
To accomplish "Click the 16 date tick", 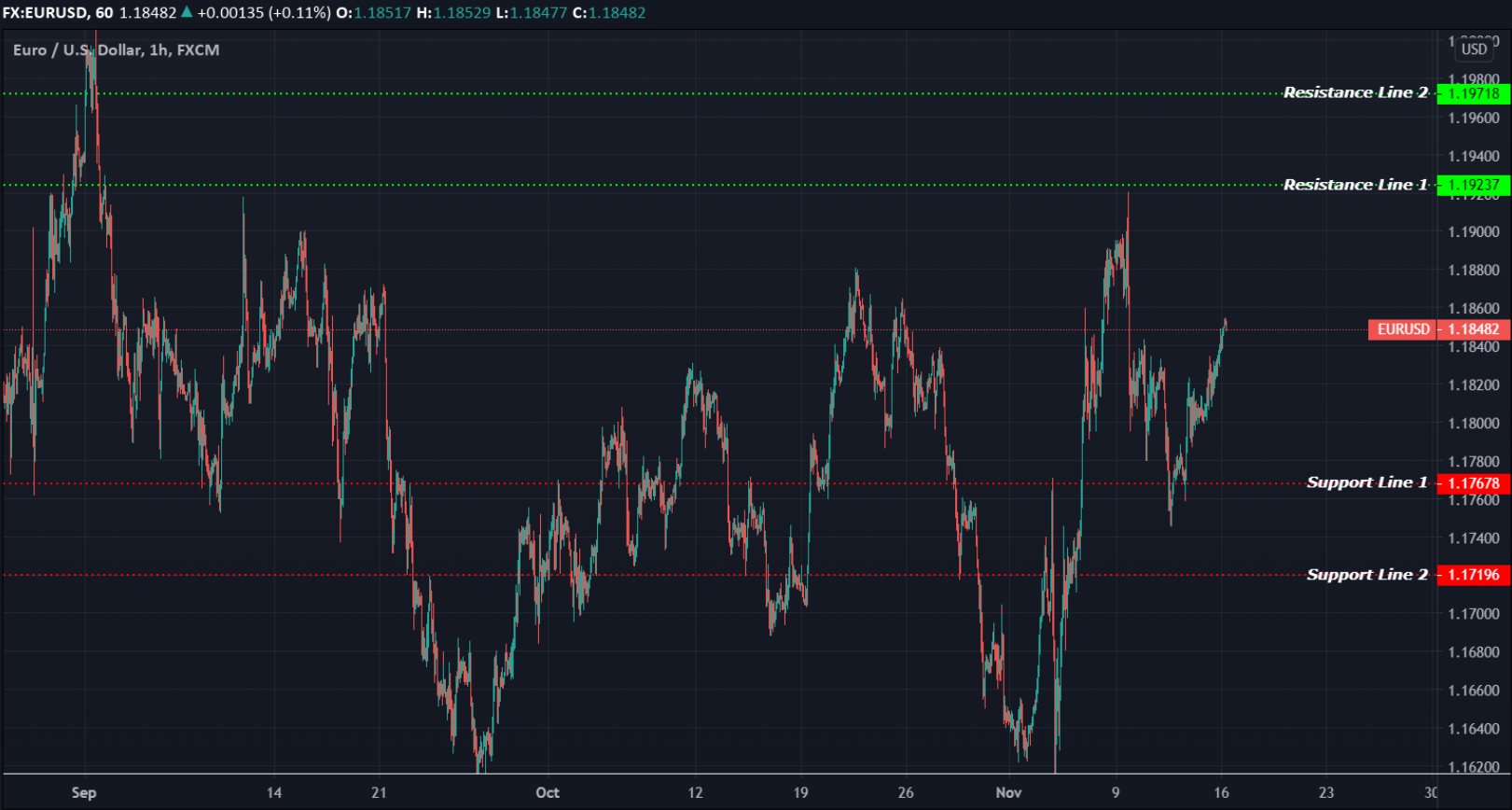I will pos(1221,792).
